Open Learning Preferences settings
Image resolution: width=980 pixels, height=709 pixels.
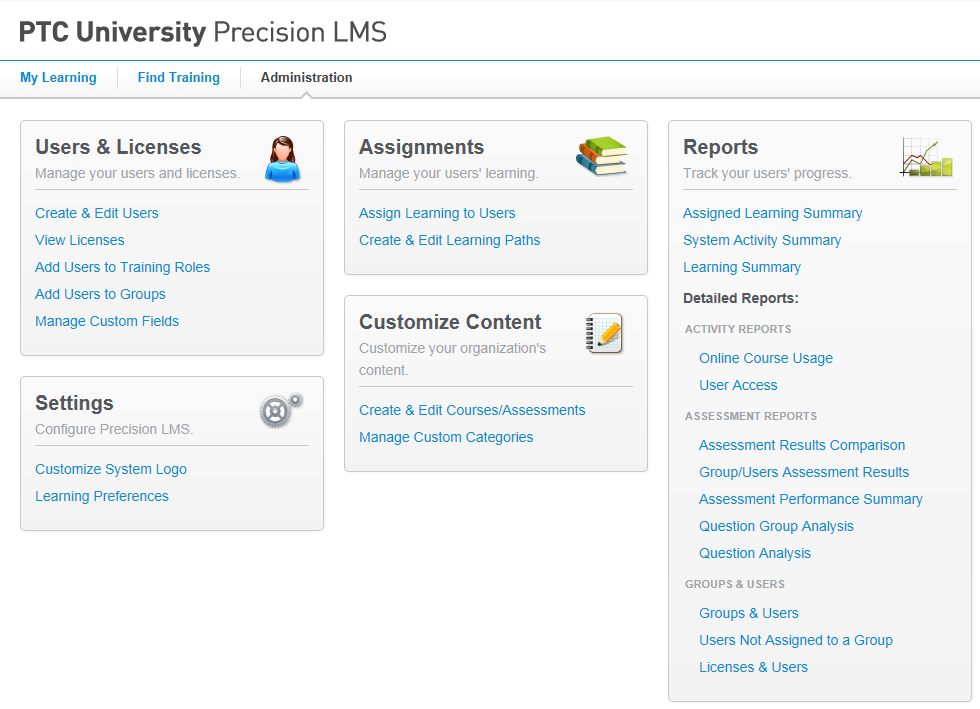point(101,496)
